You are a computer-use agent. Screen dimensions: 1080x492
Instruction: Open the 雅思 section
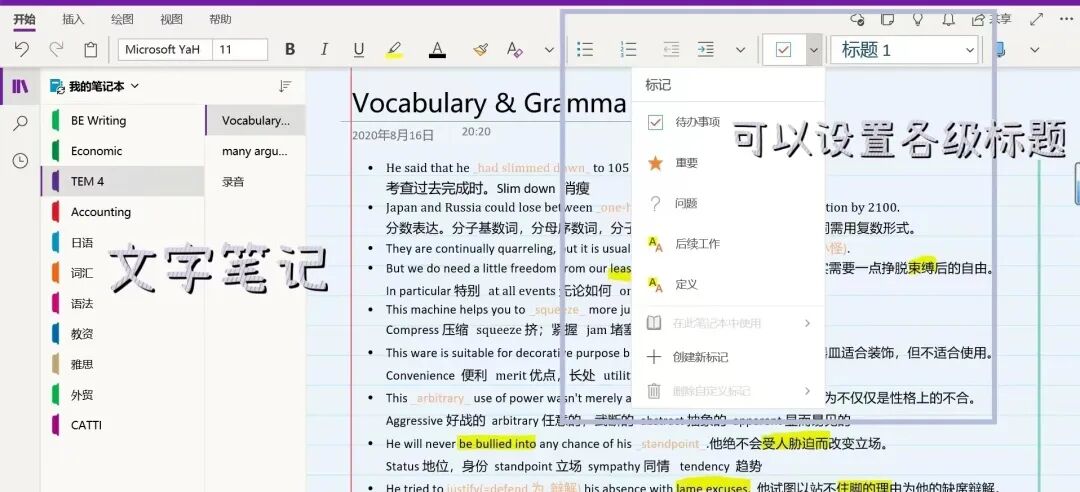click(x=123, y=365)
